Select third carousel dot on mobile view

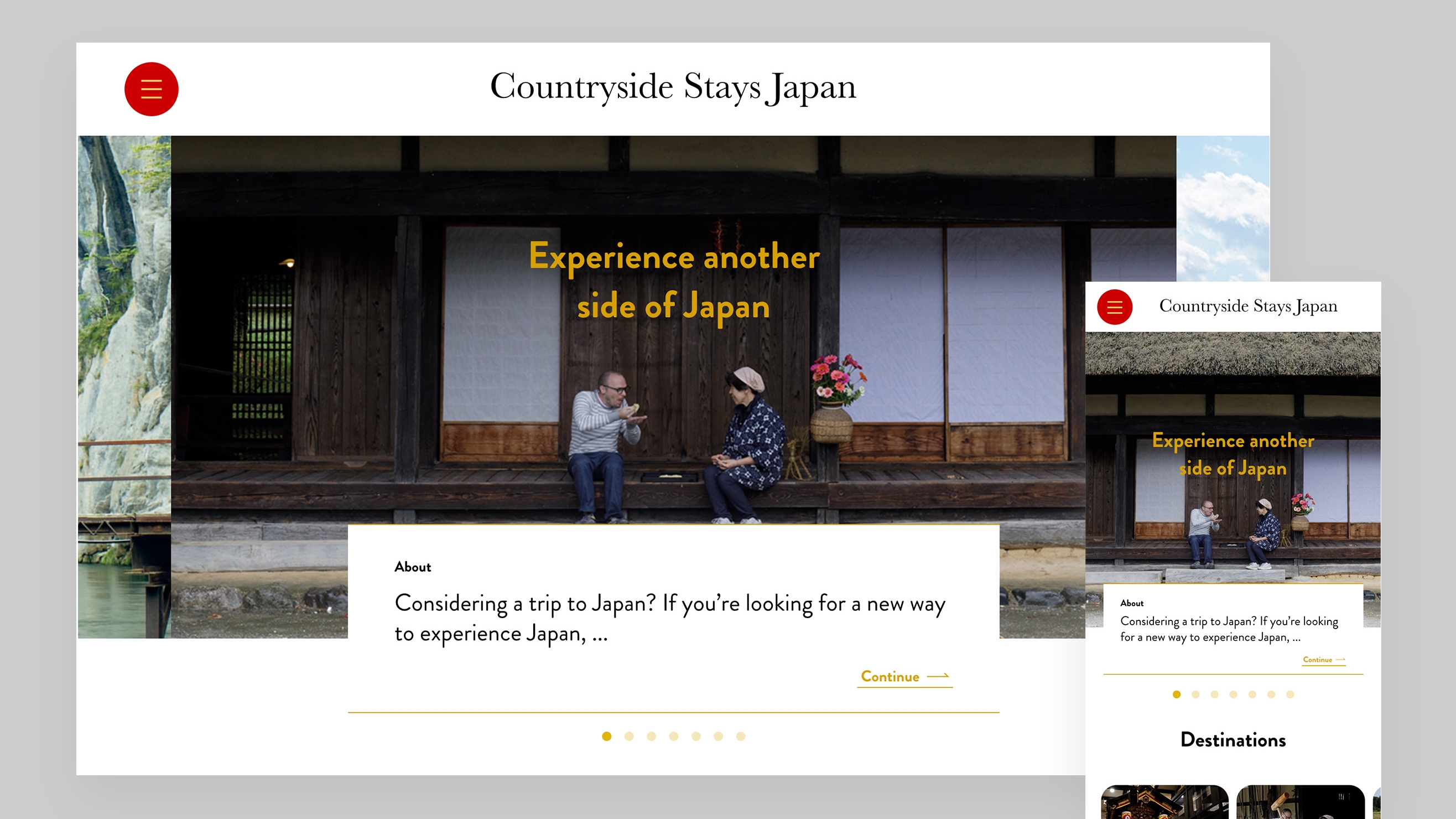tap(1215, 694)
